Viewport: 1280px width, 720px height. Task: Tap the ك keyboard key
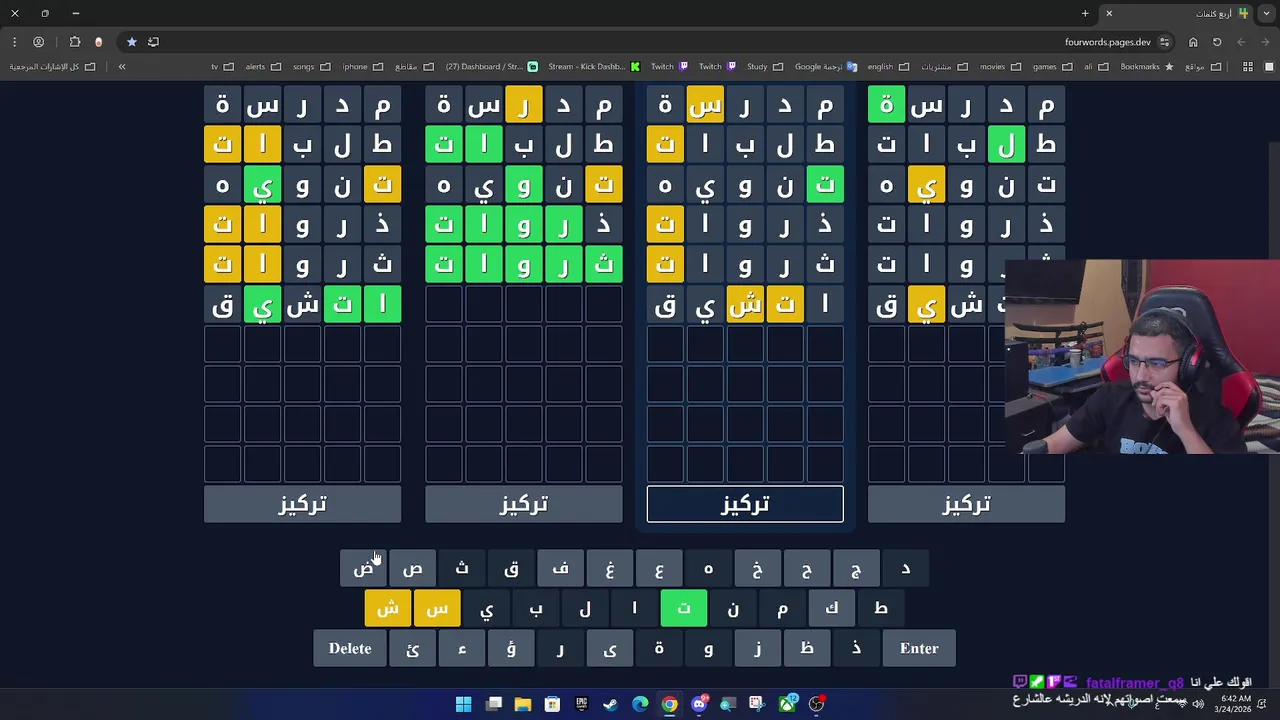click(832, 609)
